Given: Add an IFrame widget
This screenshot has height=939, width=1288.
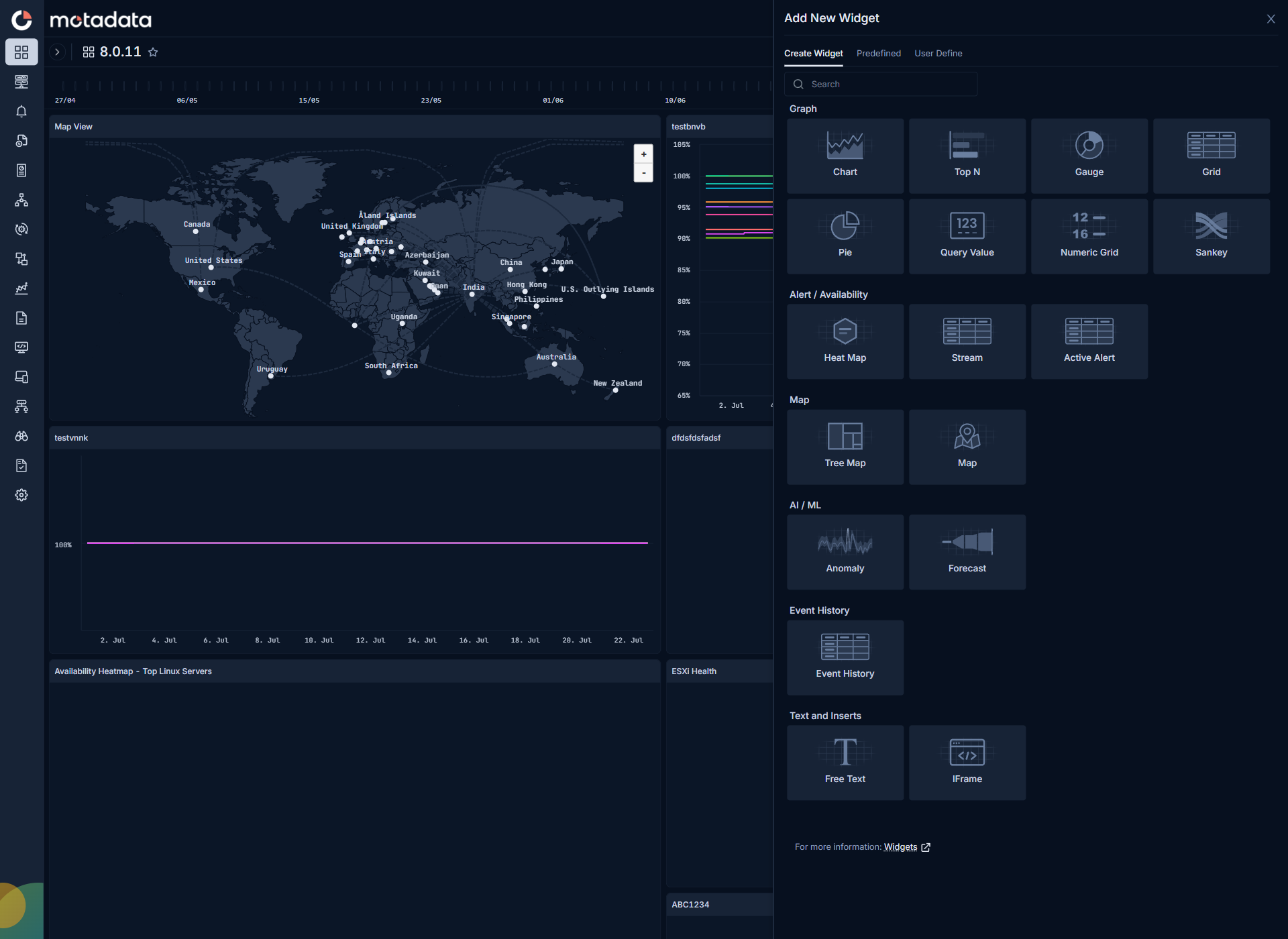Looking at the screenshot, I should pos(967,763).
